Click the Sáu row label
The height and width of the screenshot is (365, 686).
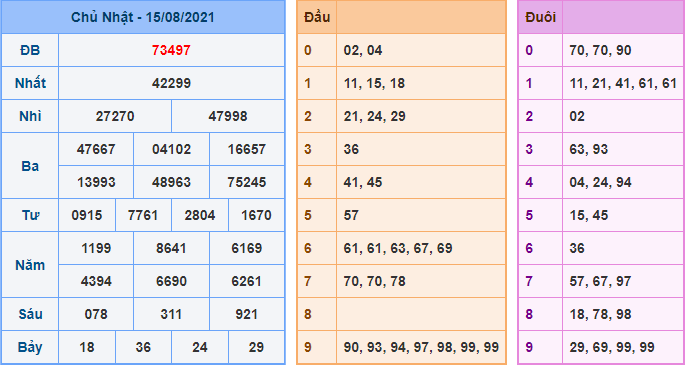point(30,314)
